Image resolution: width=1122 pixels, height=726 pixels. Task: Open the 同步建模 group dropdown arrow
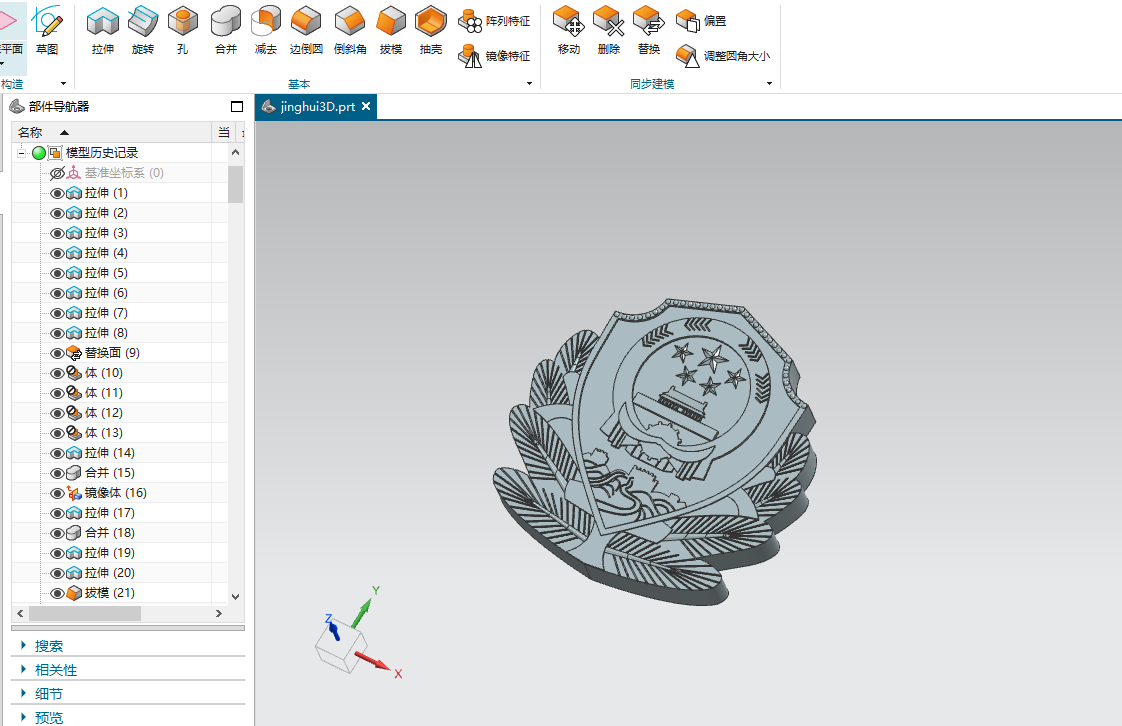coord(769,84)
